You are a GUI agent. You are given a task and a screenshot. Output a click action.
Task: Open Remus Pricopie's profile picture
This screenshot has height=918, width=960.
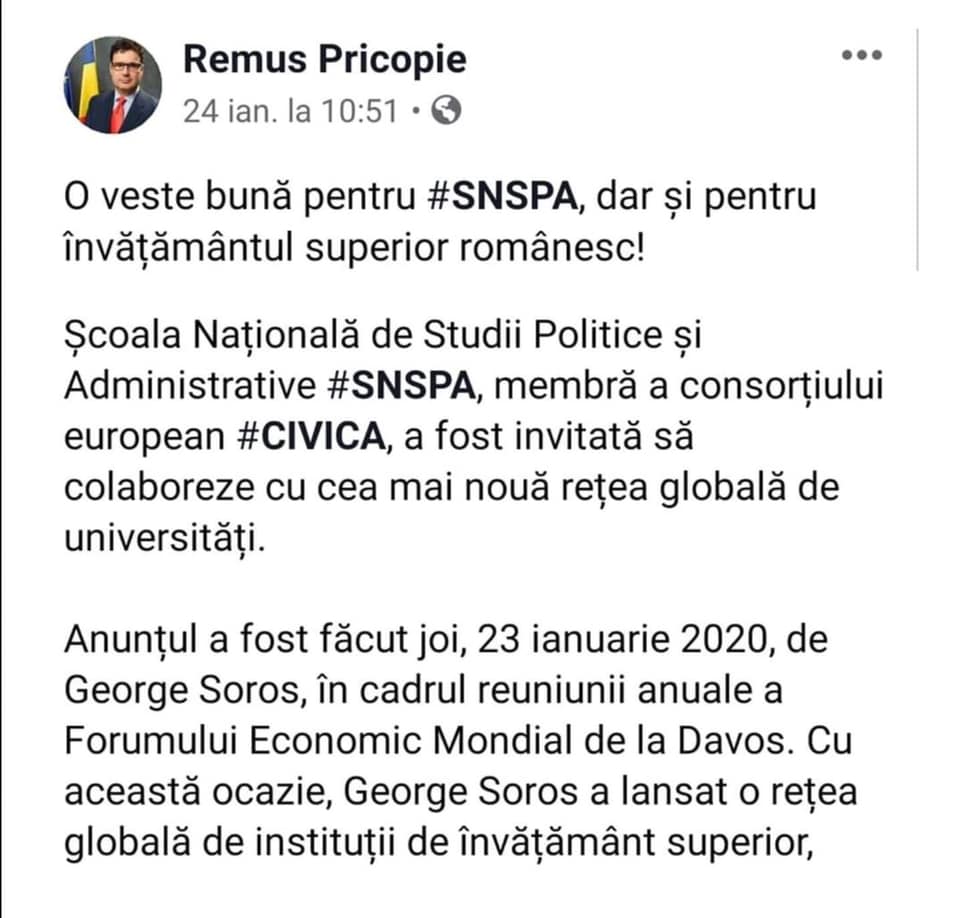(x=113, y=85)
